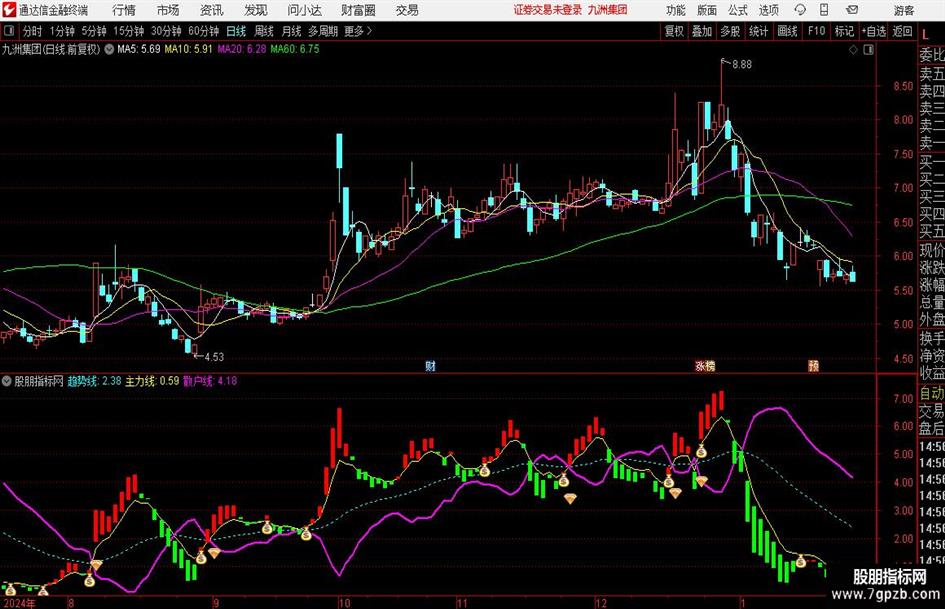Click the 叠加 overlay toolbar button
This screenshot has height=609, width=945.
[x=702, y=31]
